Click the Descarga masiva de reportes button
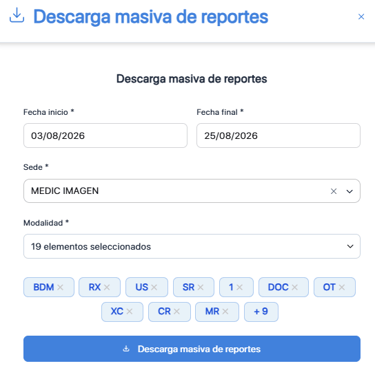 [192, 349]
